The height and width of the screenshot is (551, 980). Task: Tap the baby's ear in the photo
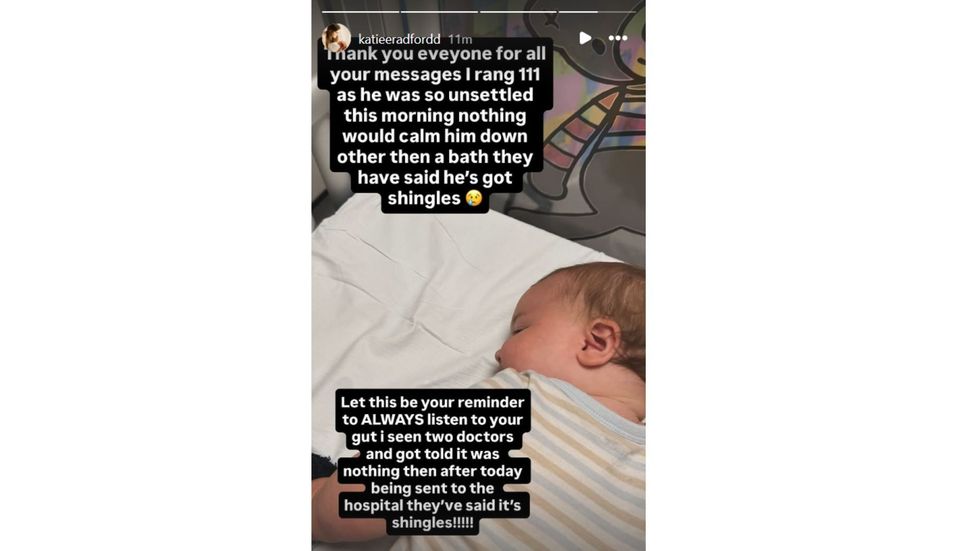[599, 342]
